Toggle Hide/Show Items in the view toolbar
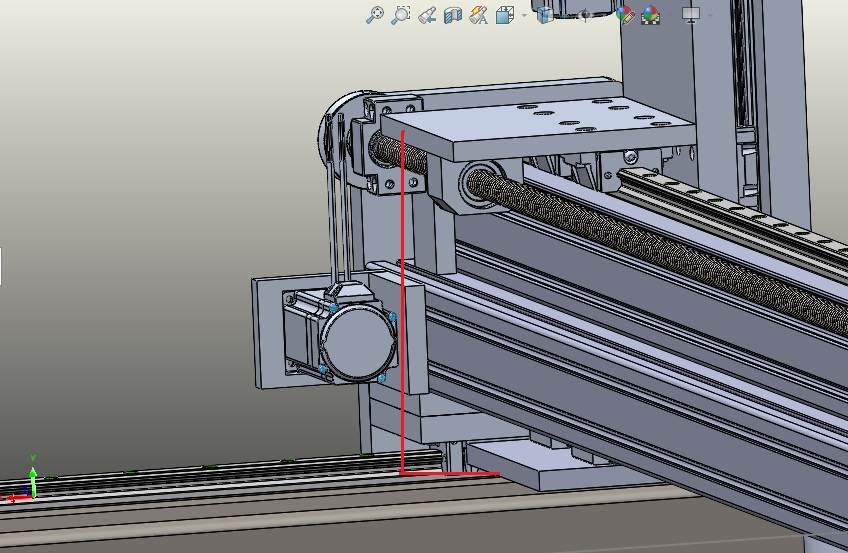This screenshot has width=848, height=553. (x=584, y=13)
